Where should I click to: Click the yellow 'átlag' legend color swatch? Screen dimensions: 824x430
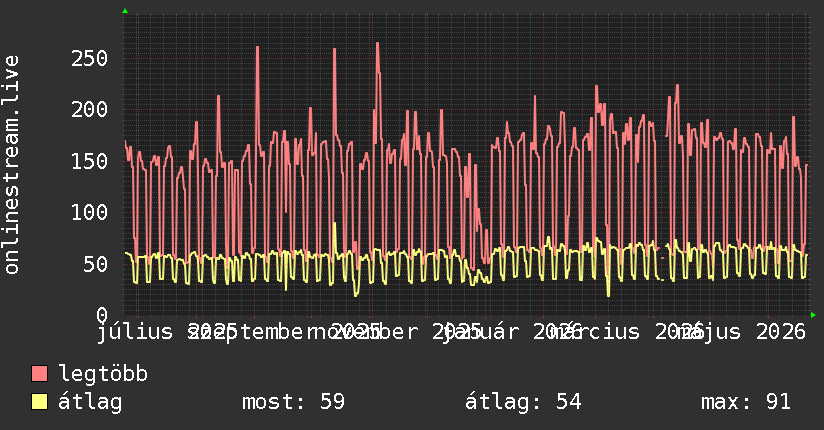point(39,401)
